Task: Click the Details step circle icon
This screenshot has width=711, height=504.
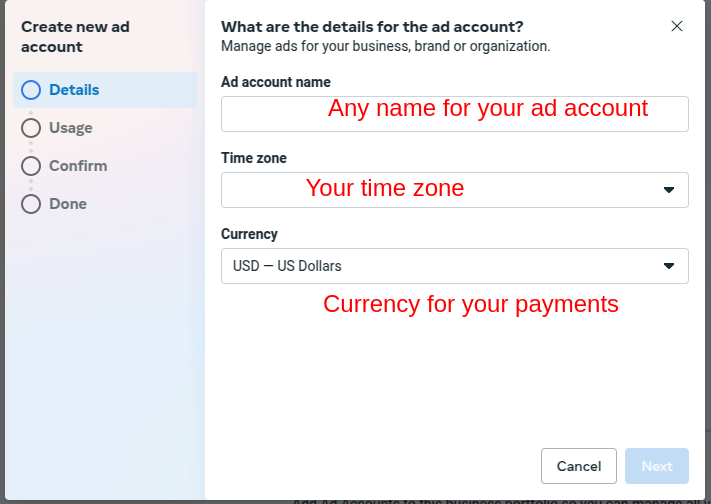Action: click(x=31, y=90)
